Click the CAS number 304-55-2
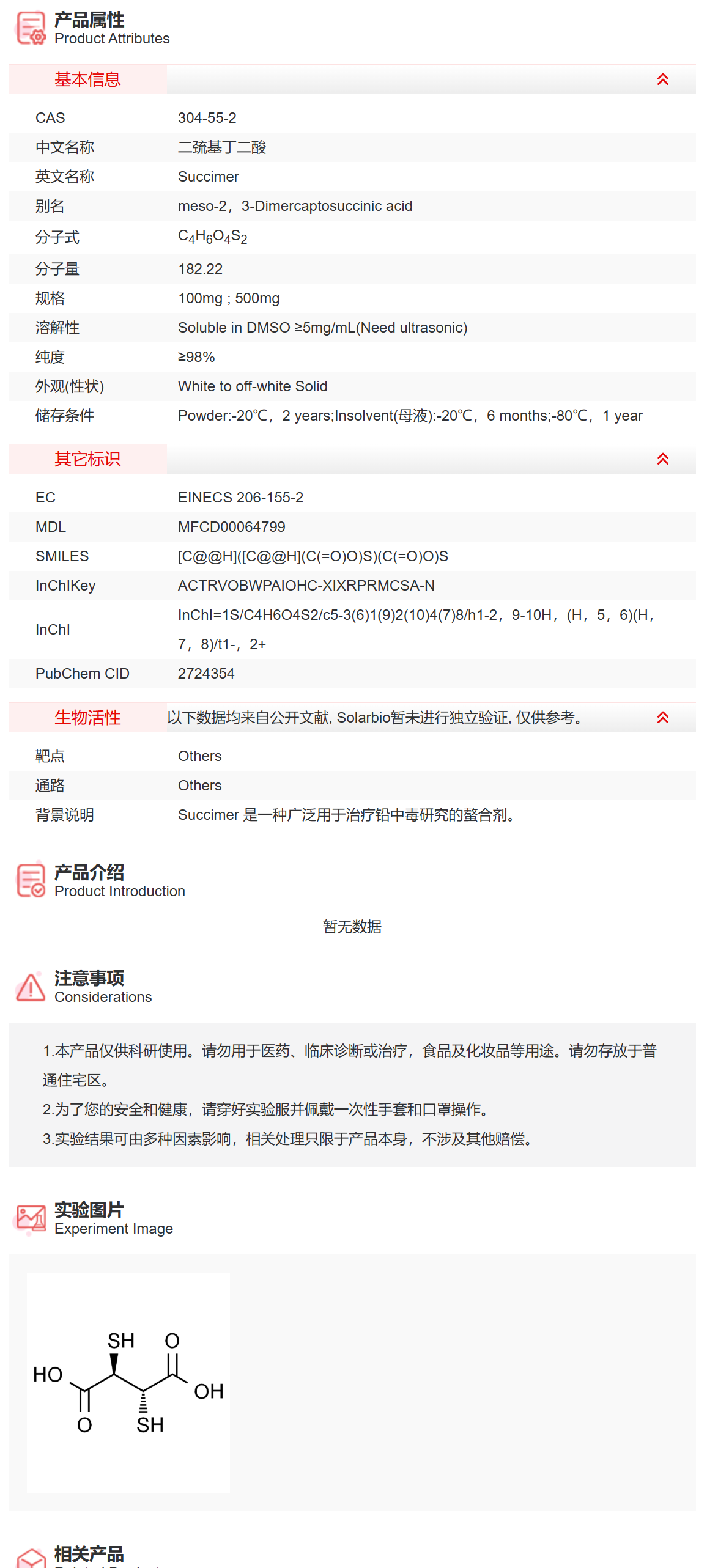 (207, 118)
